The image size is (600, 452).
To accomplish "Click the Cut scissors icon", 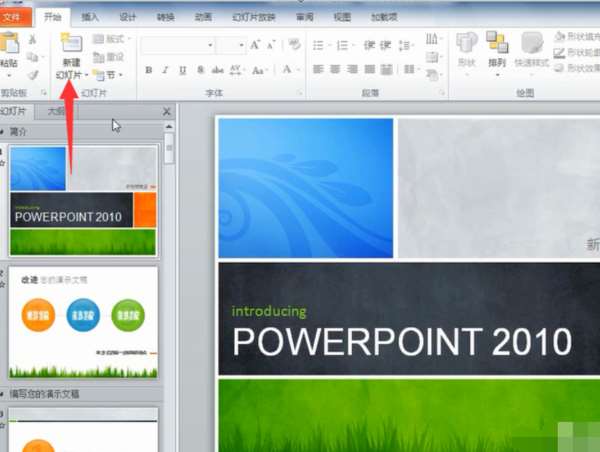I will (33, 39).
